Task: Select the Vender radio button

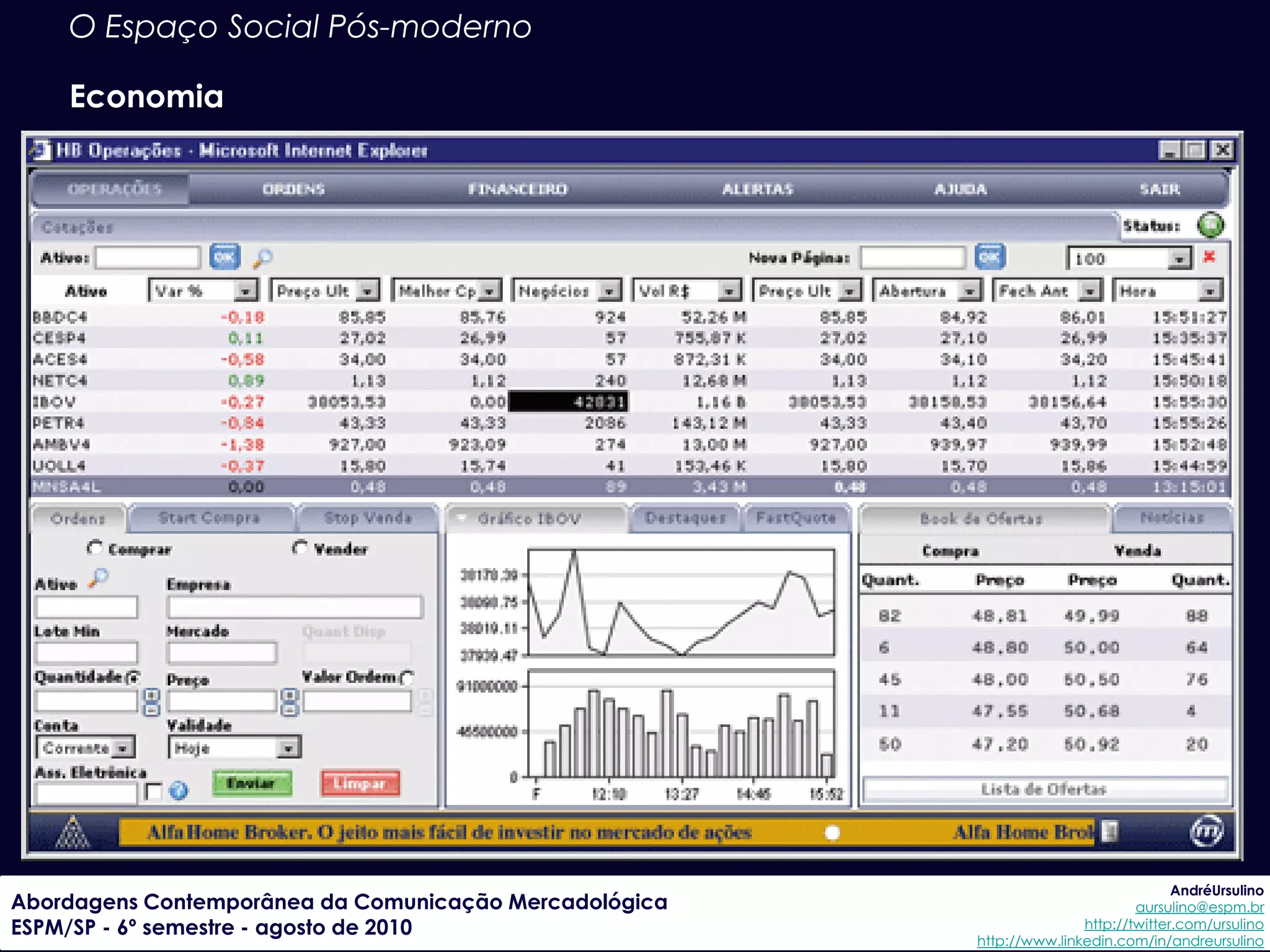Action: click(x=300, y=548)
